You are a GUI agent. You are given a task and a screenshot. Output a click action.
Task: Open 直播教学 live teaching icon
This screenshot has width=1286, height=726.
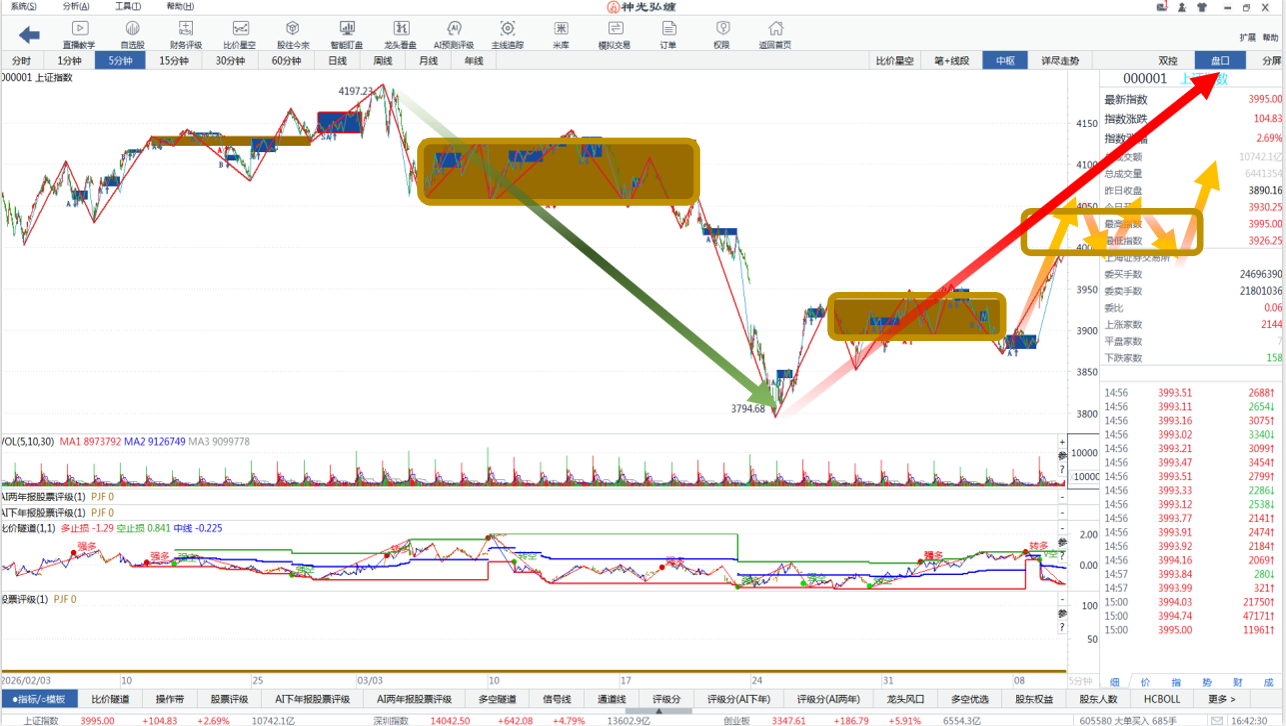point(79,33)
